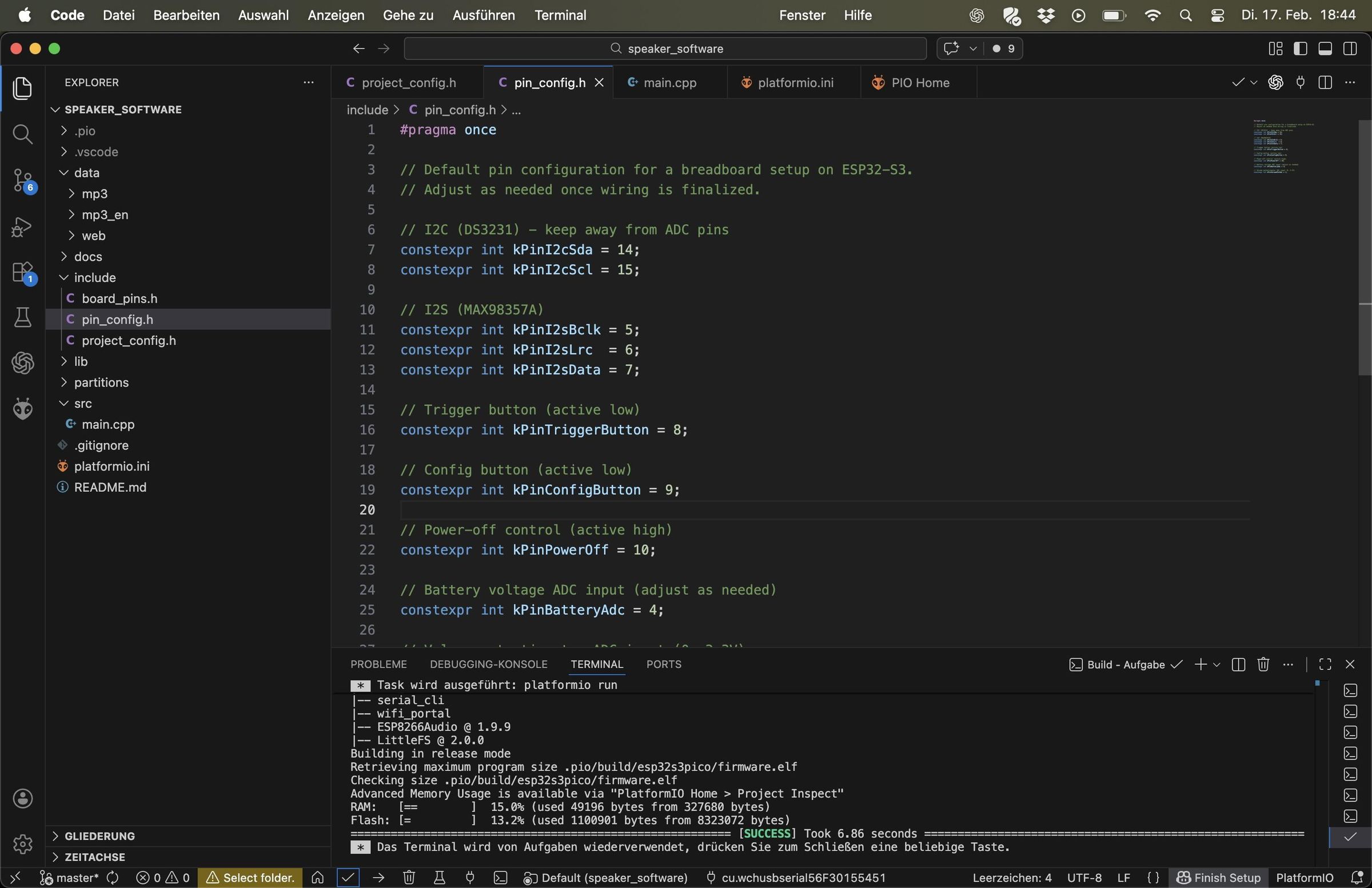Toggle secondary side bar visibility
The image size is (1372, 888).
pyautogui.click(x=1350, y=49)
